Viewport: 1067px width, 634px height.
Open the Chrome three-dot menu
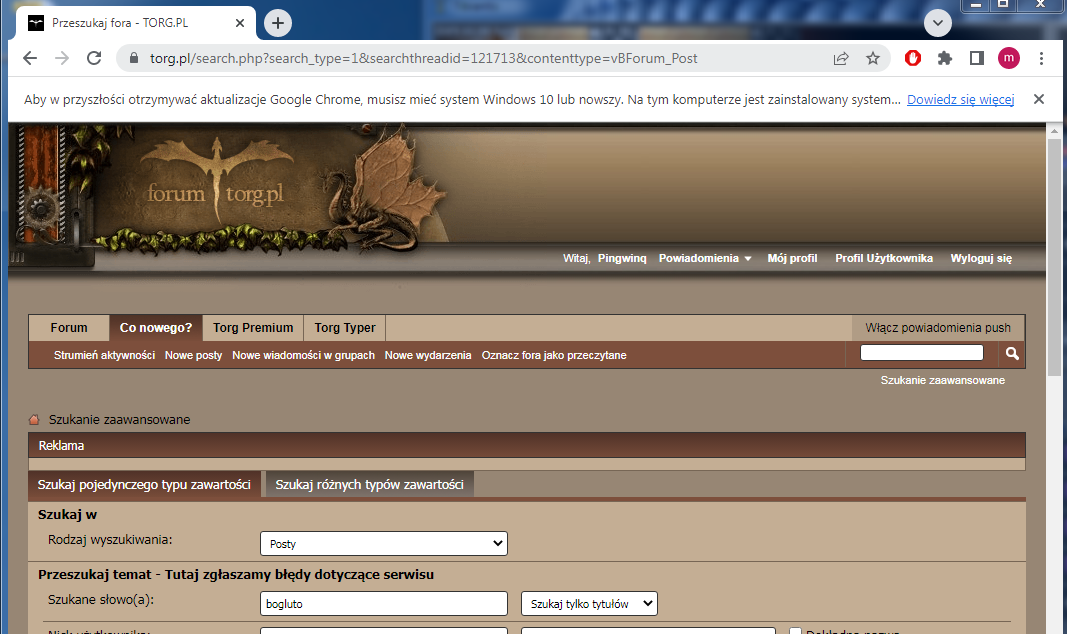pos(1041,58)
